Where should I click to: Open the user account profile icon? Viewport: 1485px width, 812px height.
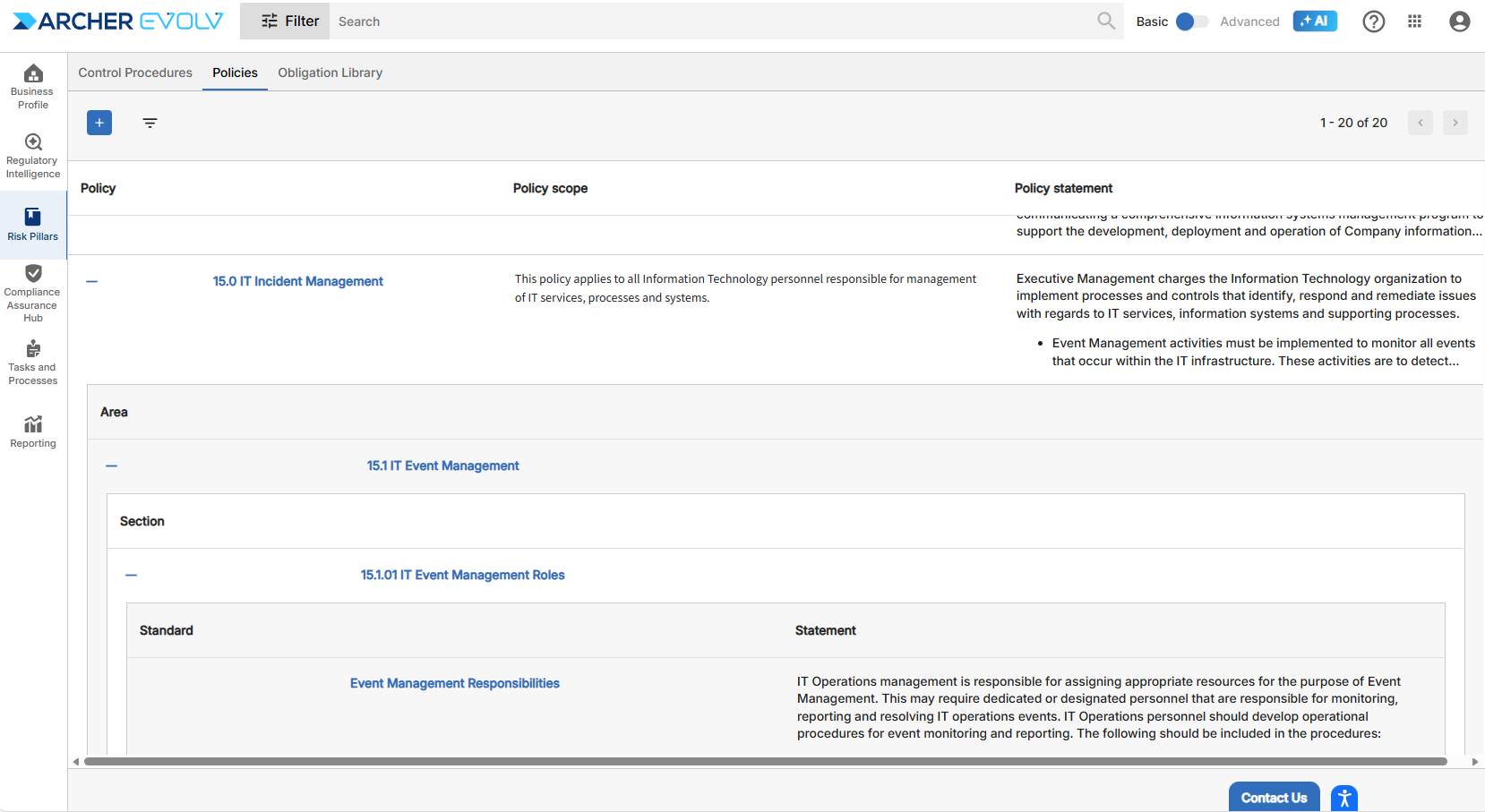pyautogui.click(x=1459, y=21)
